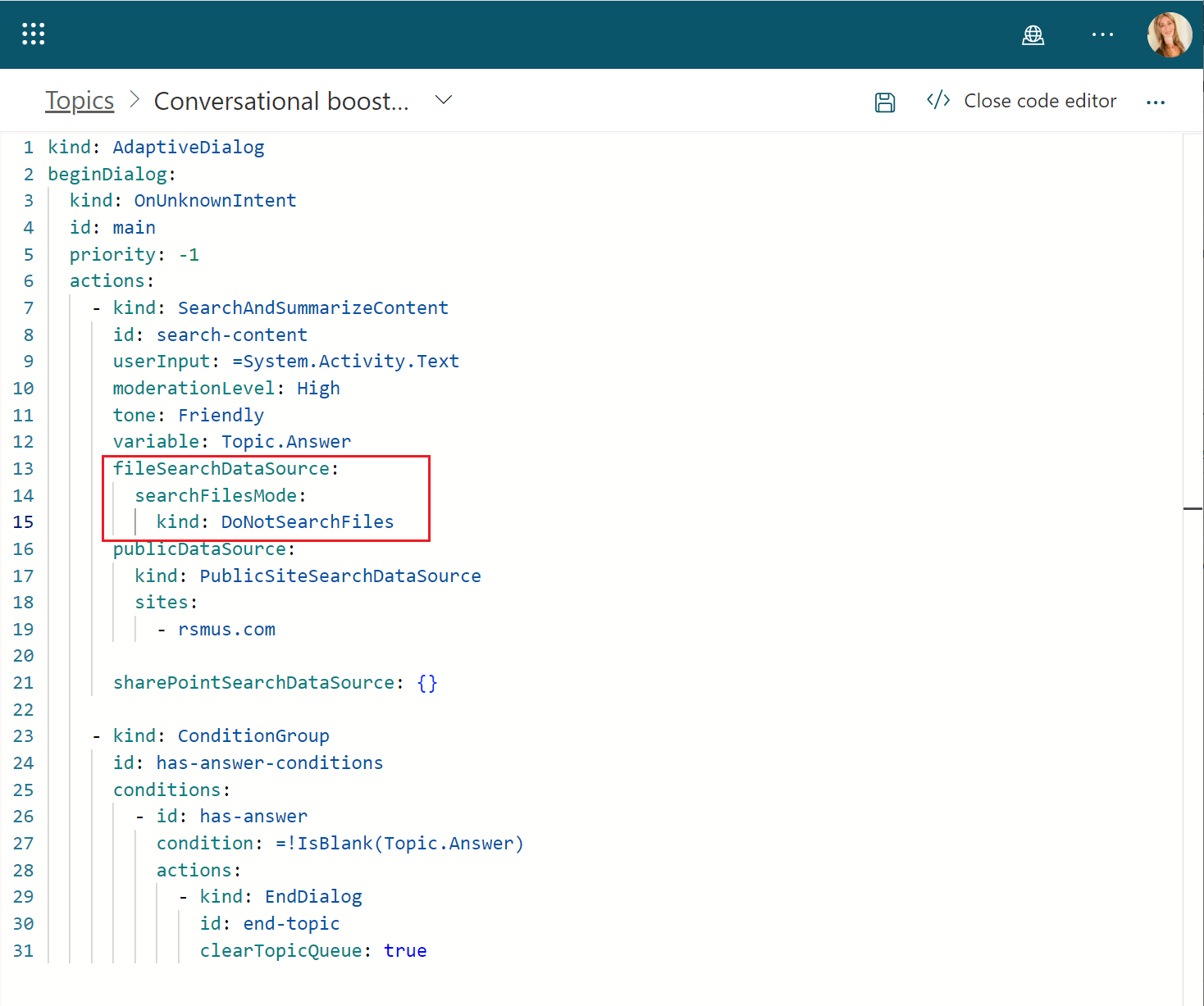Screen dimensions: 1204x1006
Task: Click actions: key on line 28
Action: click(198, 870)
